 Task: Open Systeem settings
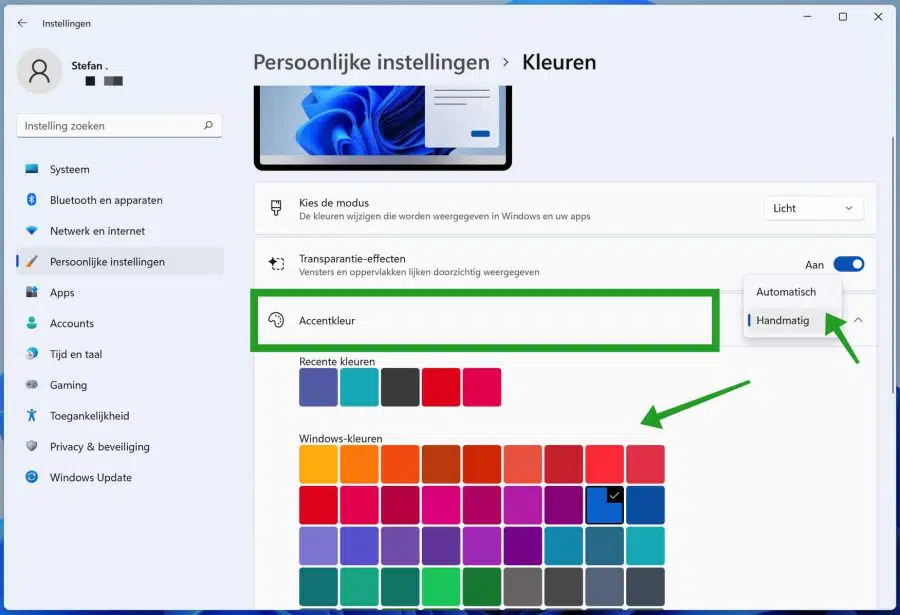pyautogui.click(x=119, y=169)
